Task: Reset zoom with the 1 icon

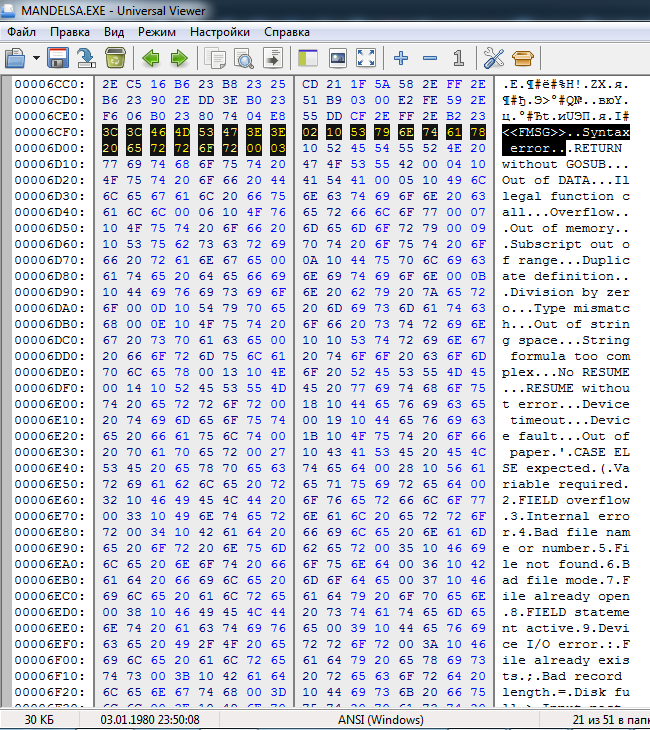Action: [459, 58]
